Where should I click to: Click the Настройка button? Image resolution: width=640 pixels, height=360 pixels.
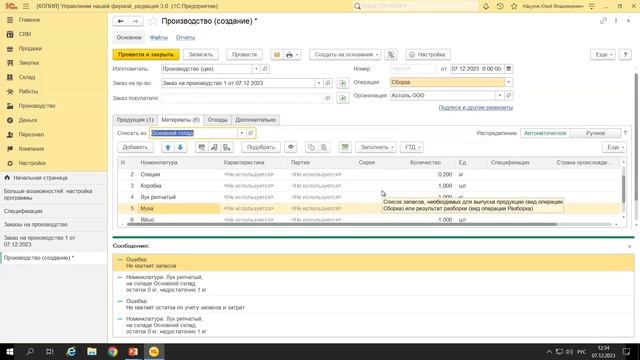click(x=428, y=55)
